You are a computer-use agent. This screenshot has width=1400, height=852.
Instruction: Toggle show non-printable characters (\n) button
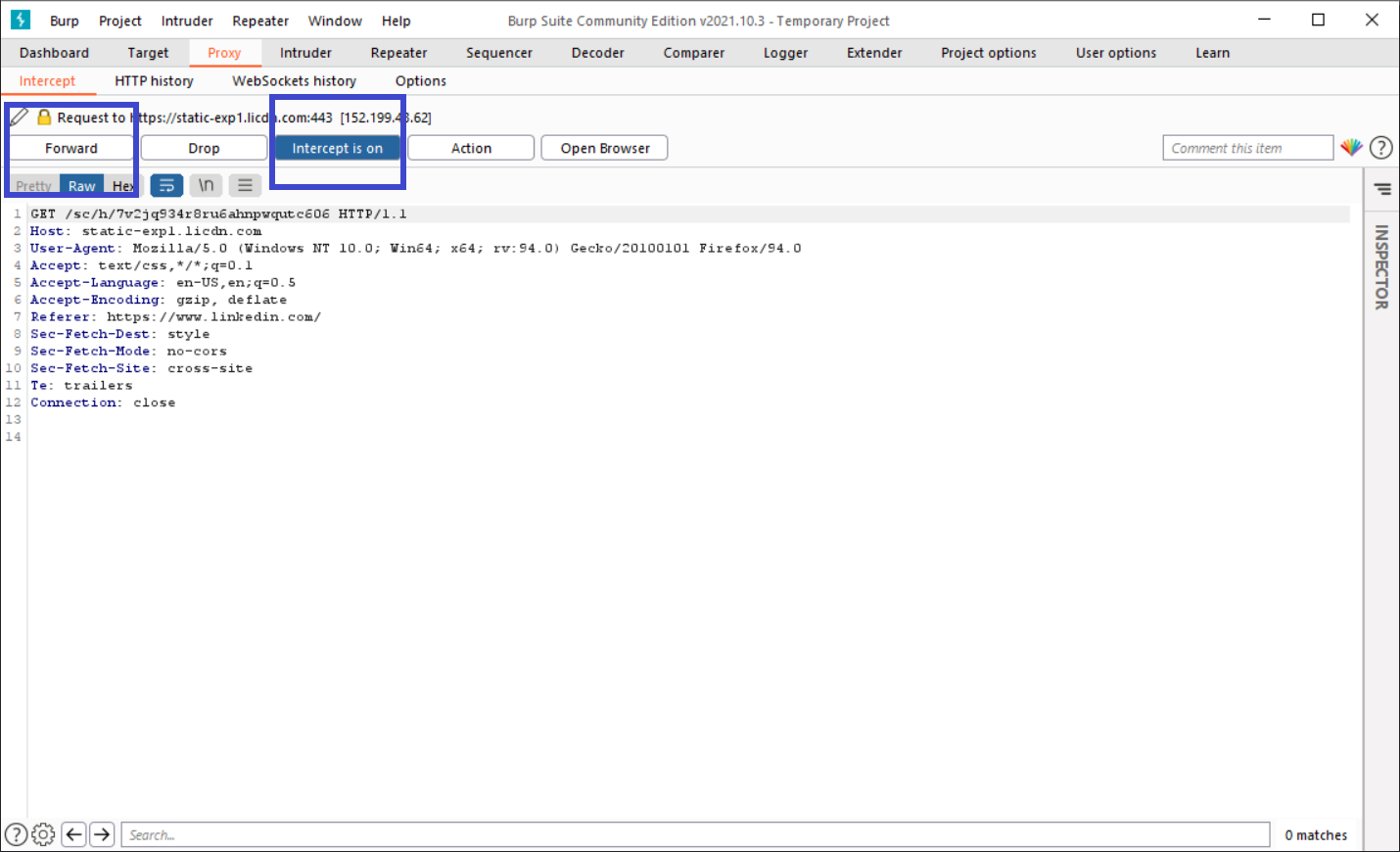[x=206, y=185]
